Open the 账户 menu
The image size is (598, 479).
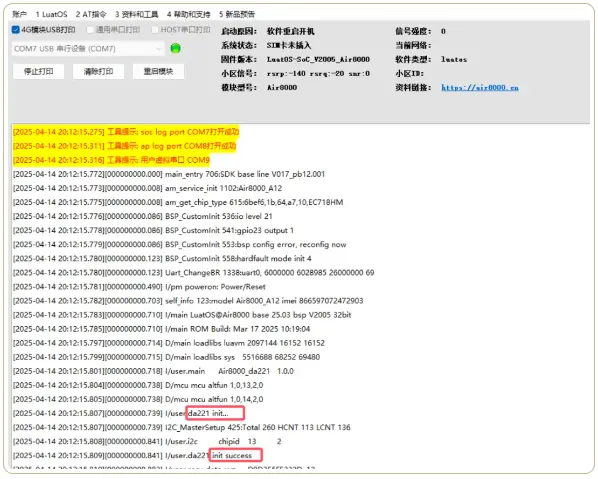coord(19,14)
